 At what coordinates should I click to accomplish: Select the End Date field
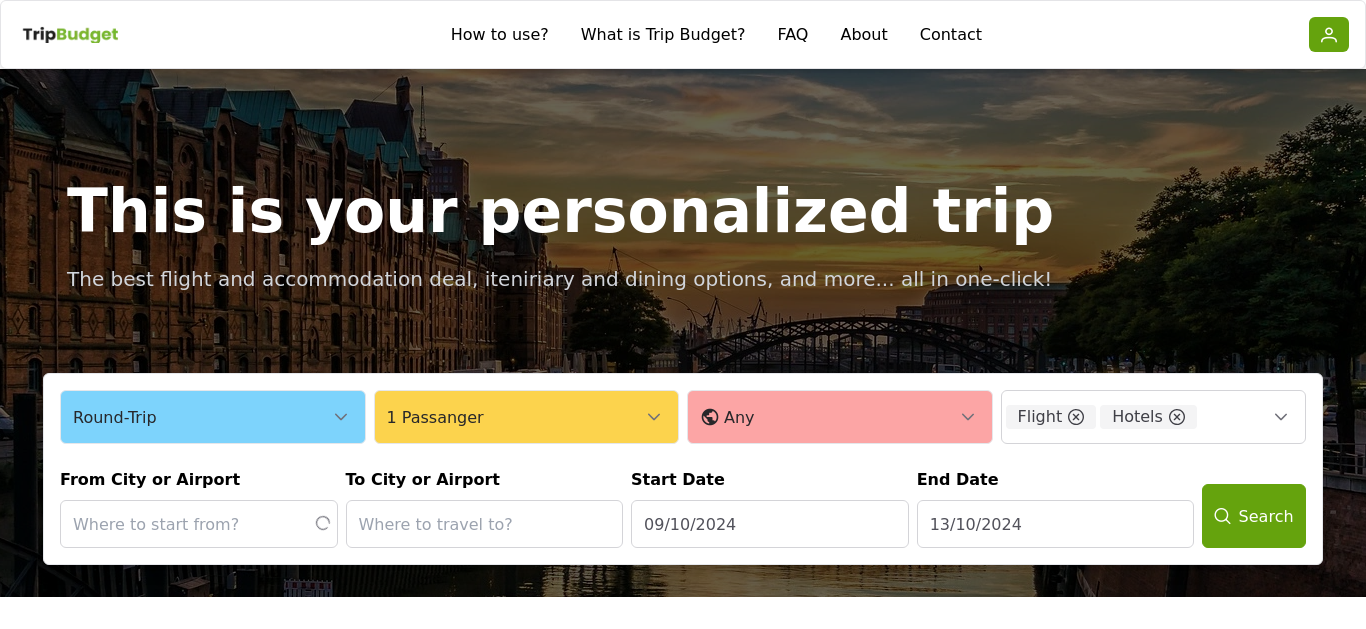pos(1055,524)
